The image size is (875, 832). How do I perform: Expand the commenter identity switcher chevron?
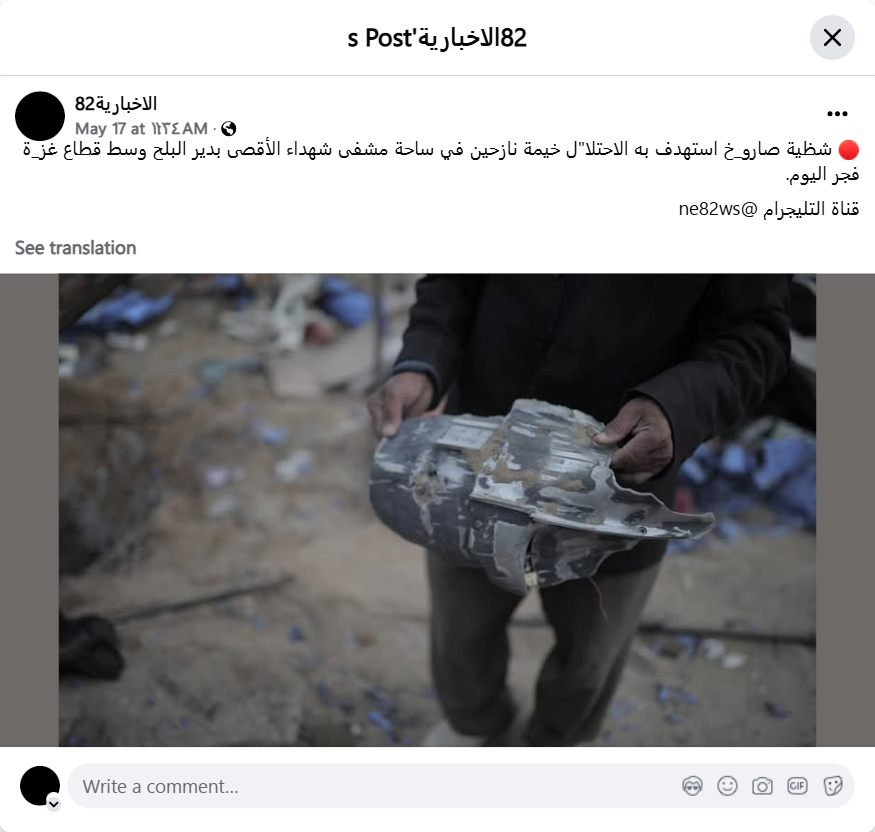click(54, 804)
